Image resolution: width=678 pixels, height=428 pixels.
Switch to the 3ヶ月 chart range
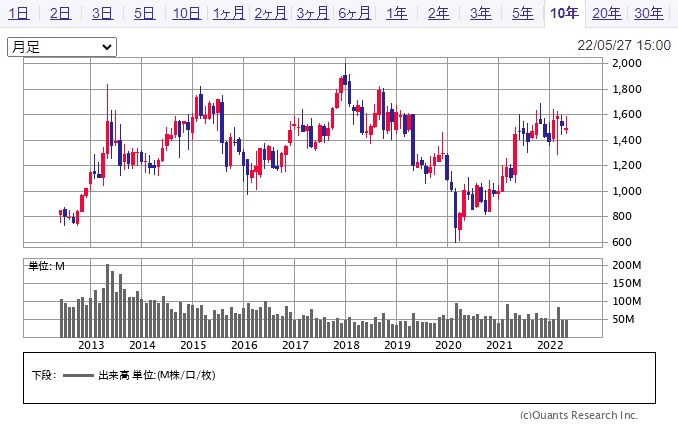point(312,14)
